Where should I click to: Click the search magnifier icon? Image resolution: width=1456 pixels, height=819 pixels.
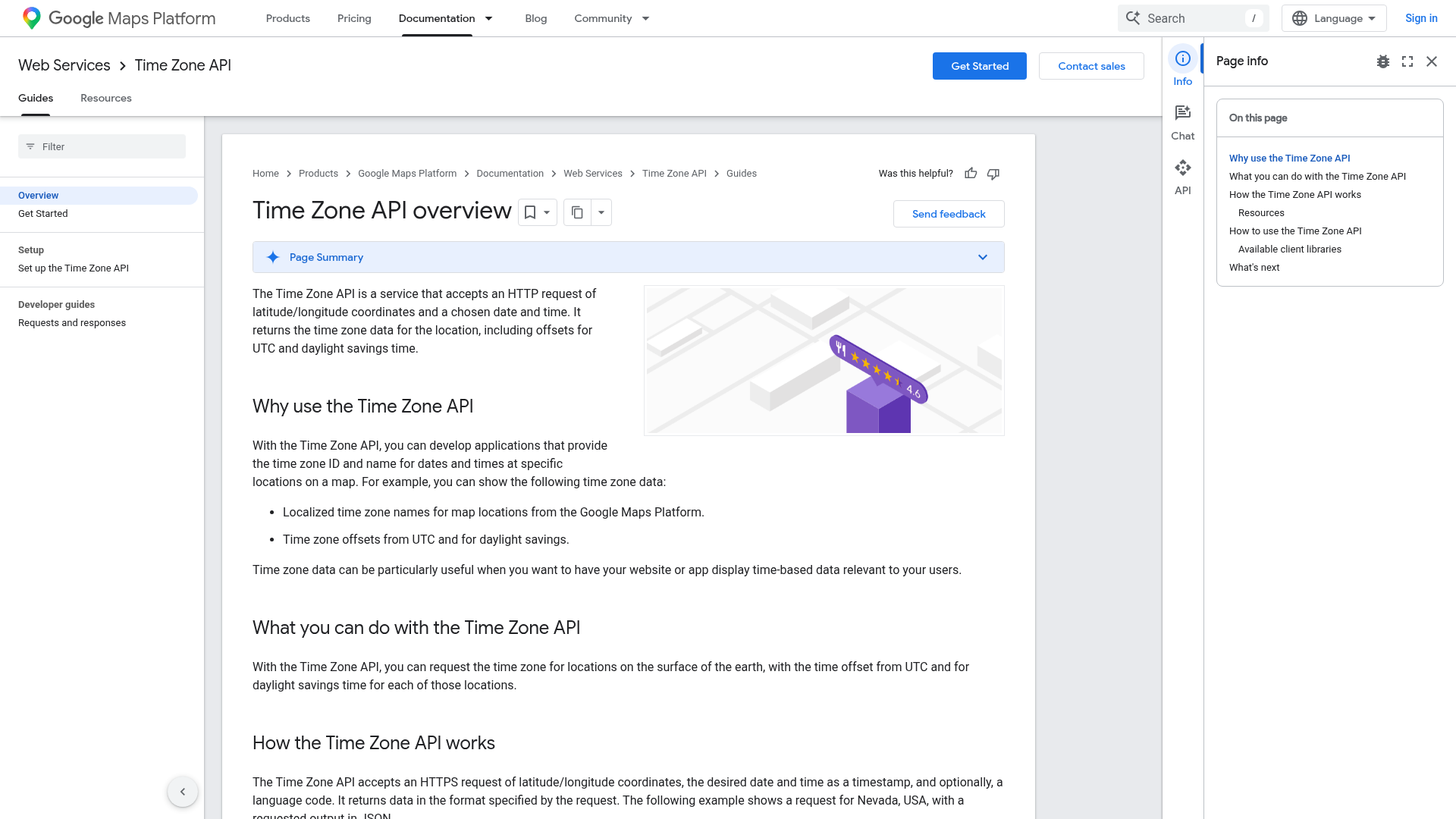click(x=1132, y=18)
